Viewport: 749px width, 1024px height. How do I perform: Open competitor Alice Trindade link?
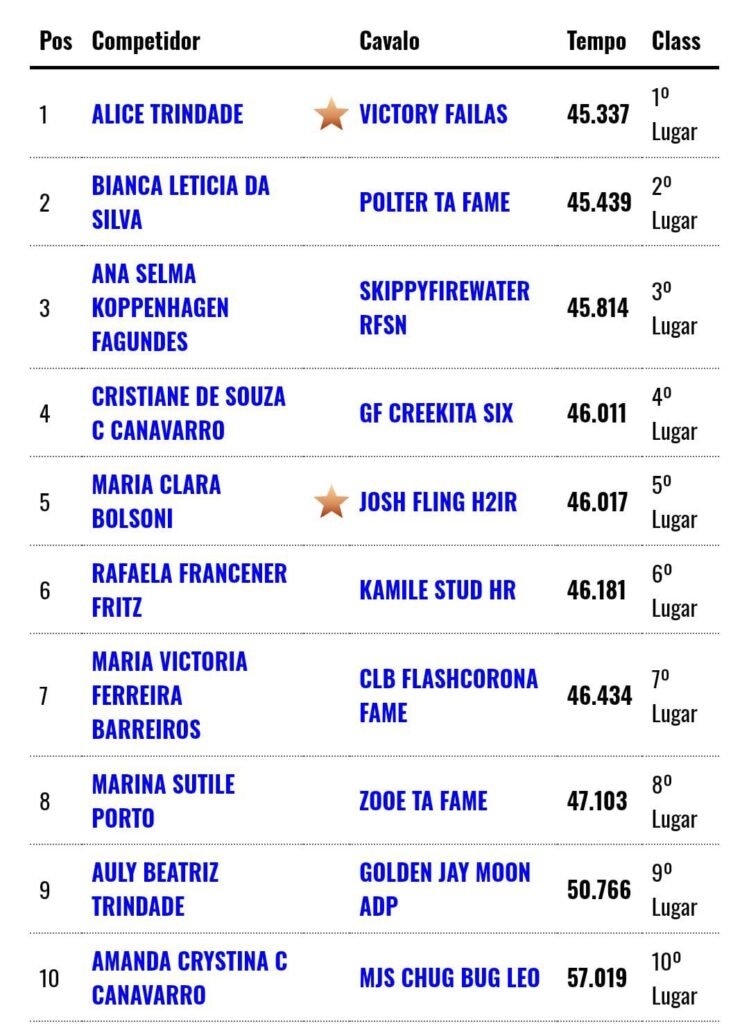pos(167,114)
